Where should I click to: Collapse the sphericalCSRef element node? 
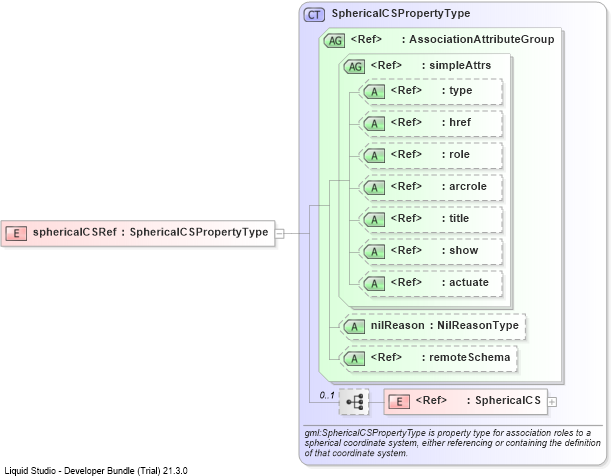tap(280, 234)
